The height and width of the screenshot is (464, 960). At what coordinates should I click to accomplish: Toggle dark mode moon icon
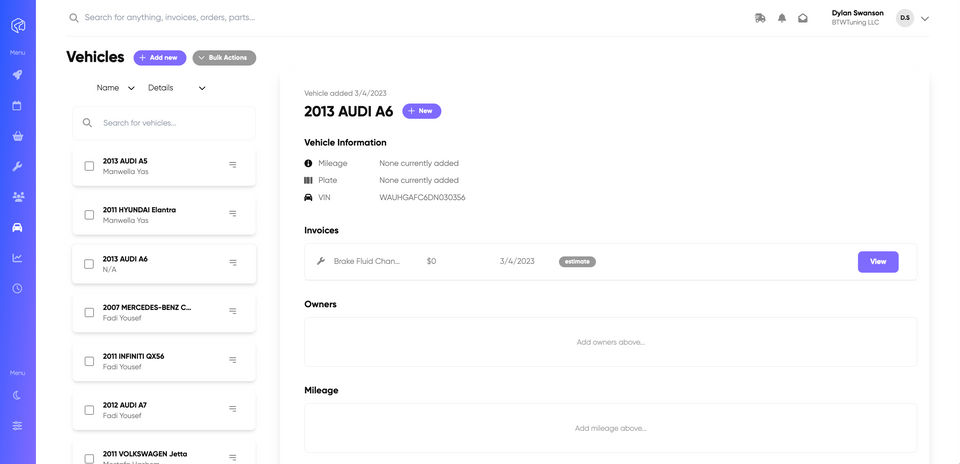tap(17, 395)
